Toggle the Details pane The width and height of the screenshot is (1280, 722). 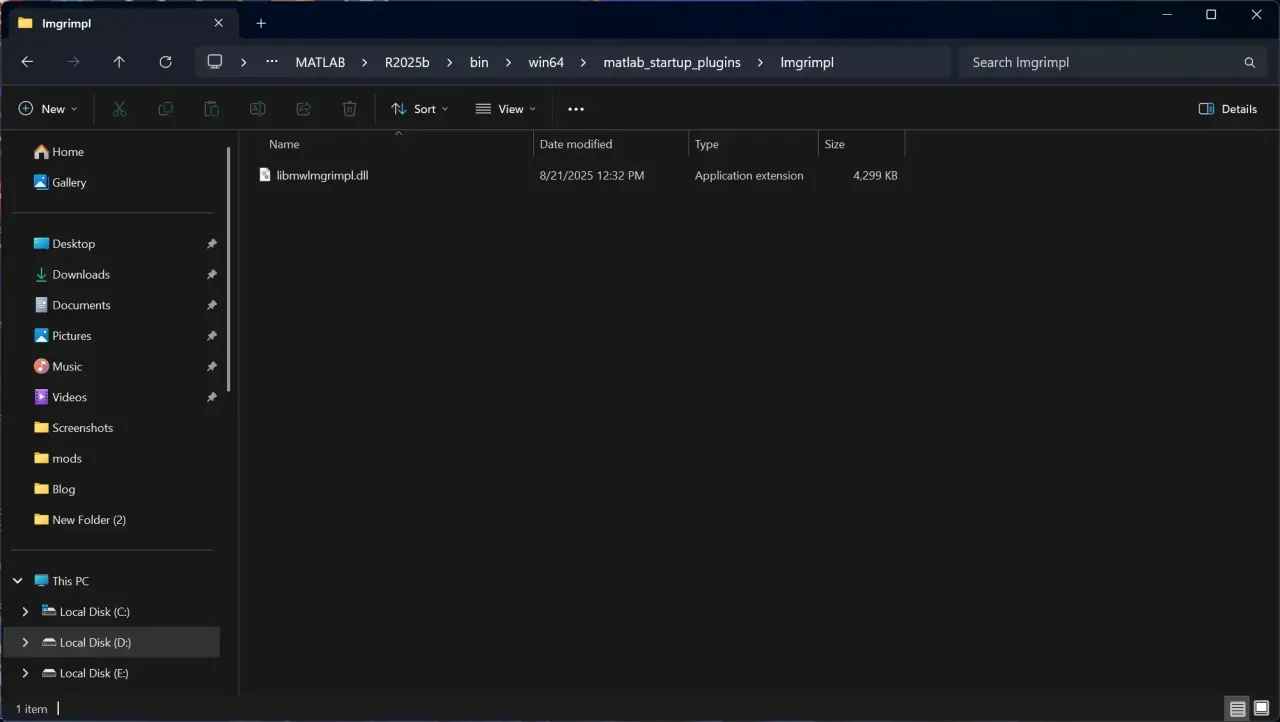[x=1228, y=109]
